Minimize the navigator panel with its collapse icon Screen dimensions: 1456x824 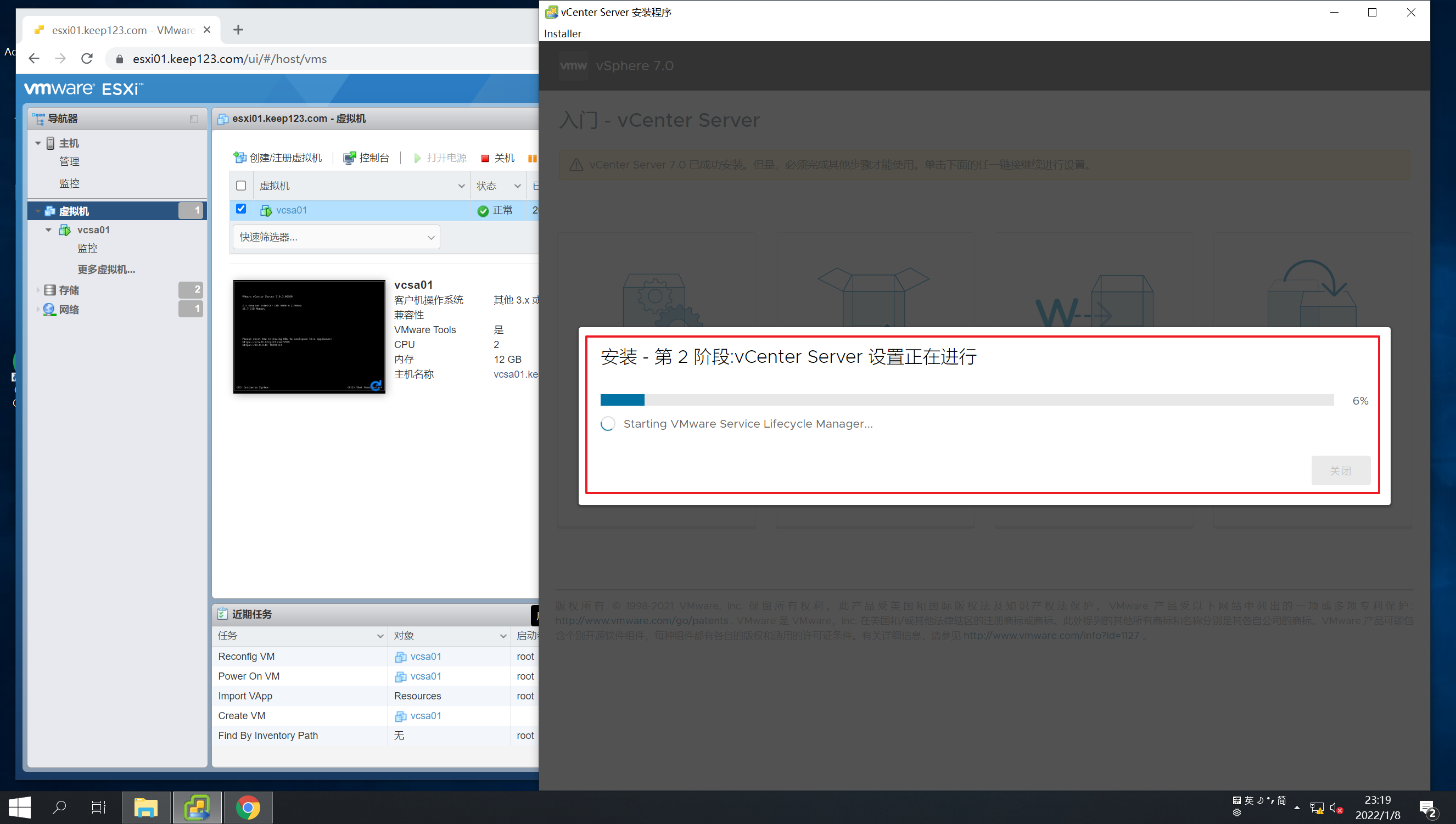(194, 119)
